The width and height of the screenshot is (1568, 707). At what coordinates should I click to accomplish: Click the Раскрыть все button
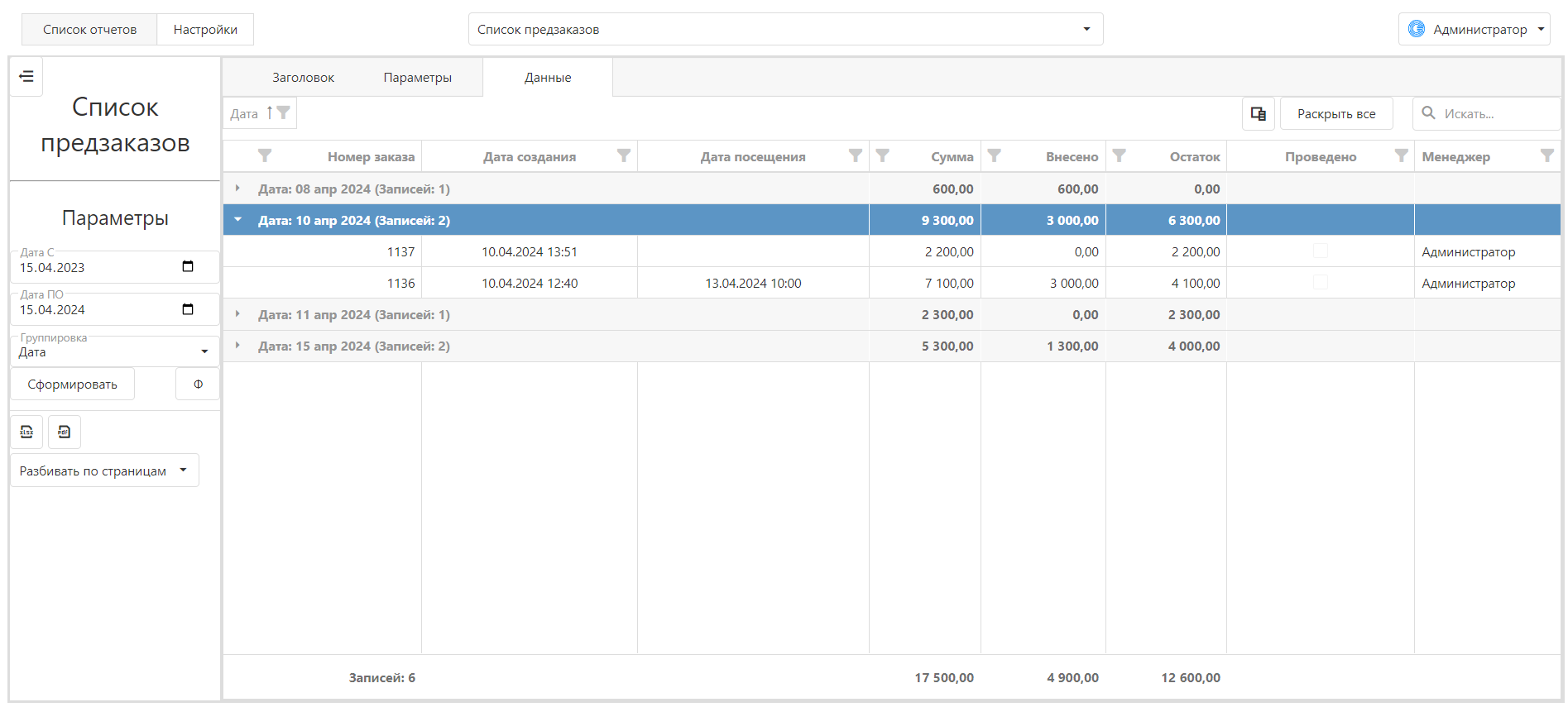coord(1336,114)
